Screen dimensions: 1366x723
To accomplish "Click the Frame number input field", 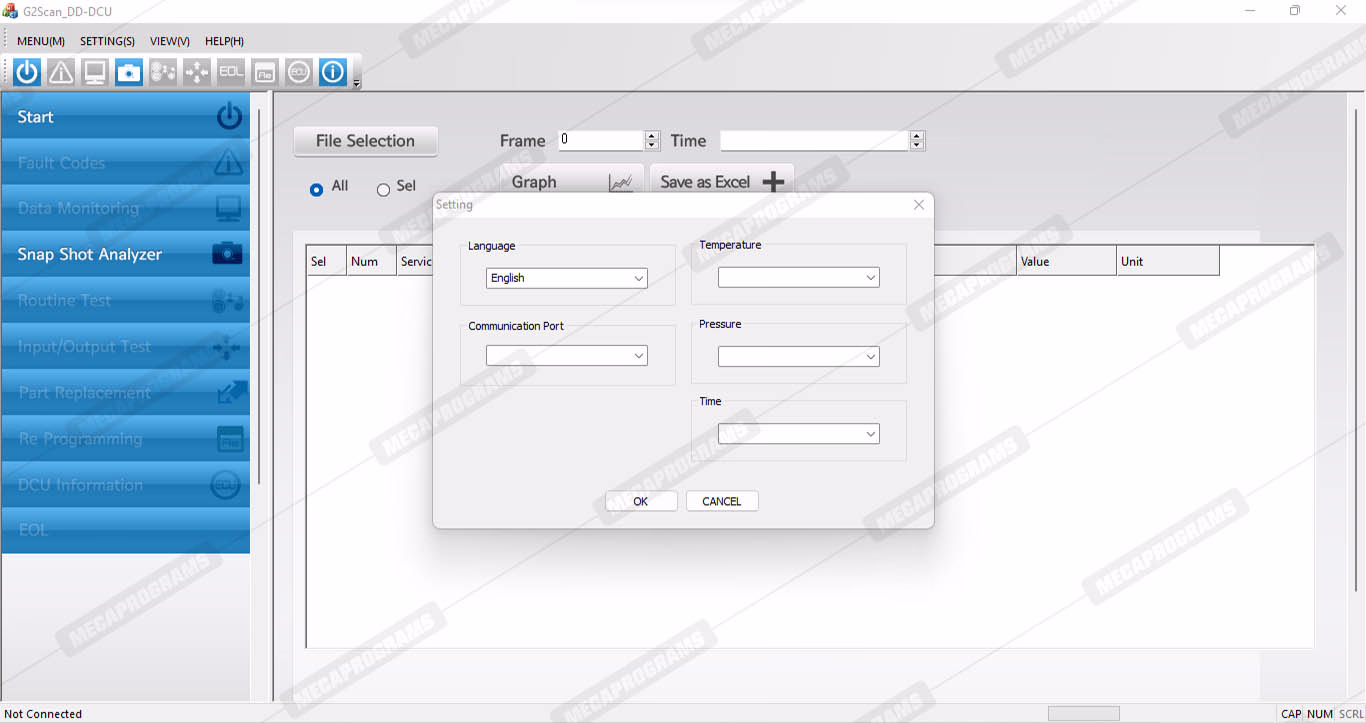I will coord(600,141).
